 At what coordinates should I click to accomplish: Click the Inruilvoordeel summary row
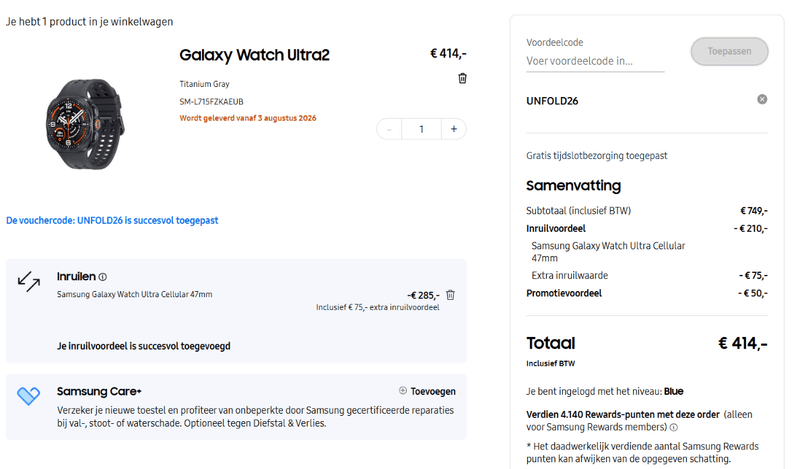click(647, 229)
